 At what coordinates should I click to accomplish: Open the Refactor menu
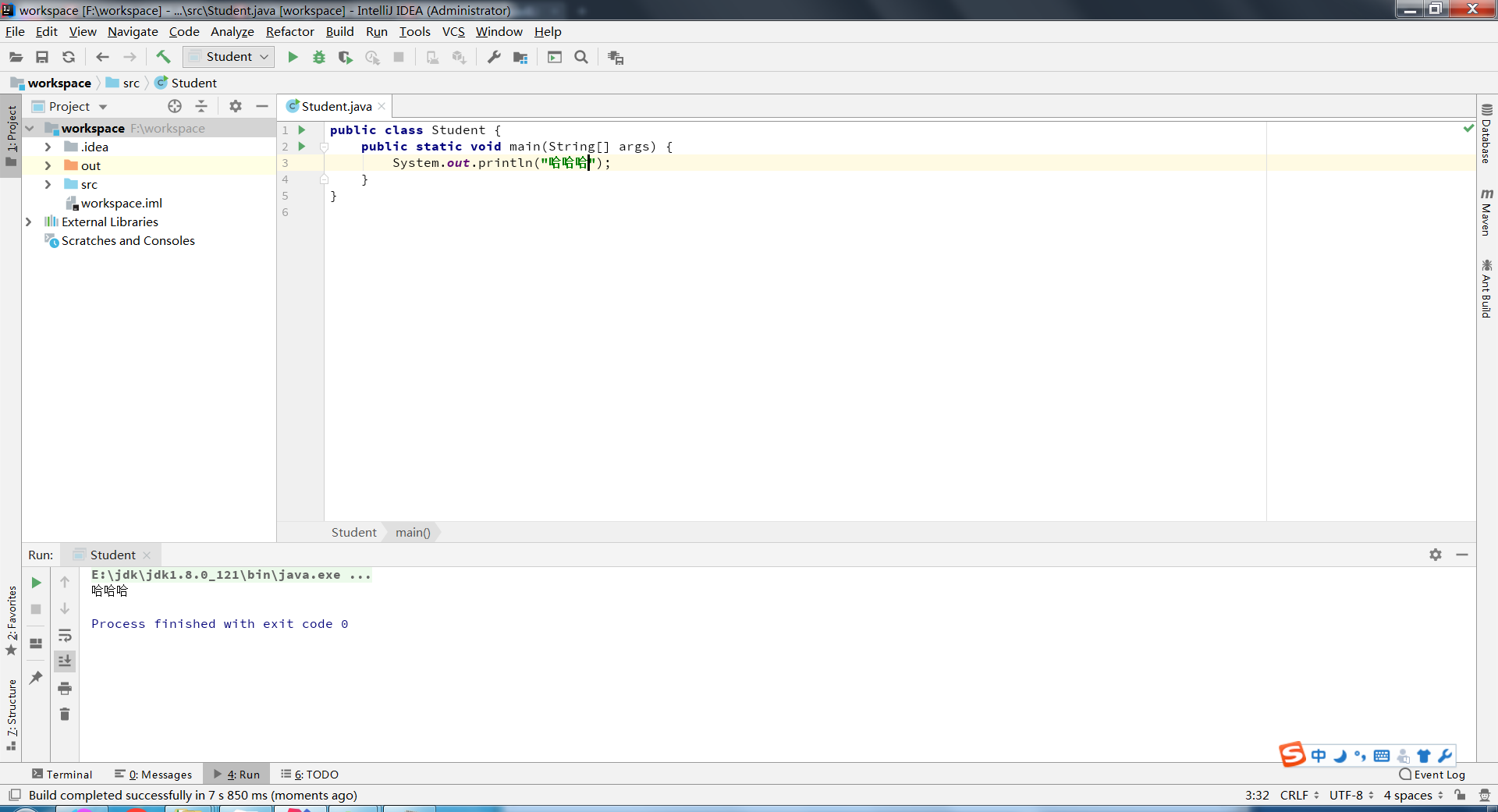pyautogui.click(x=289, y=31)
